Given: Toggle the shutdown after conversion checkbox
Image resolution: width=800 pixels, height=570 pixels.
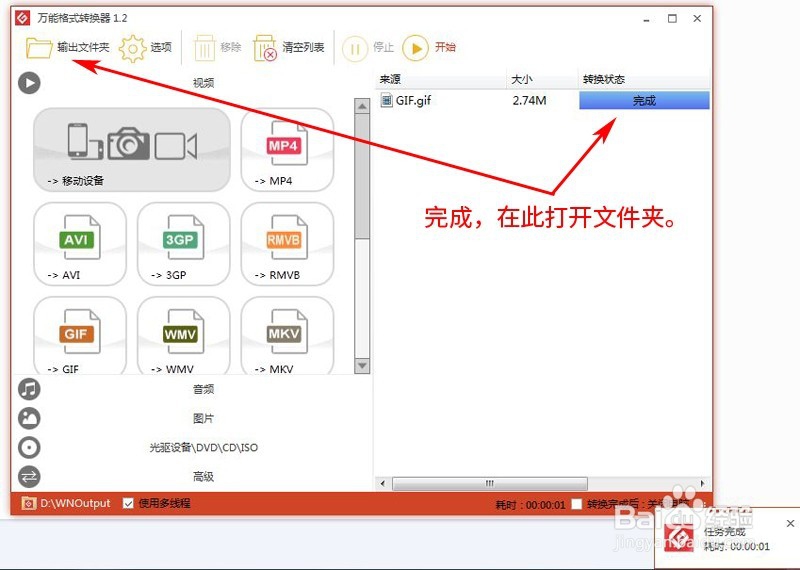Looking at the screenshot, I should tap(577, 504).
